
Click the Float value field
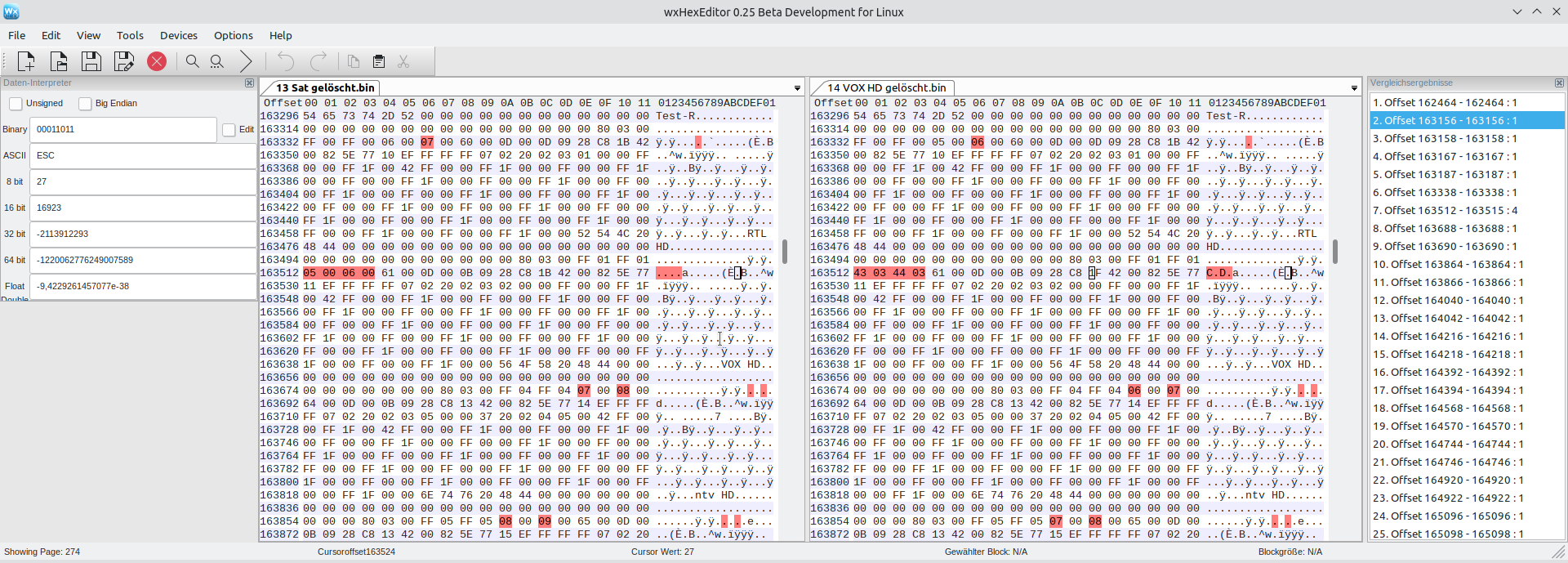coord(143,286)
